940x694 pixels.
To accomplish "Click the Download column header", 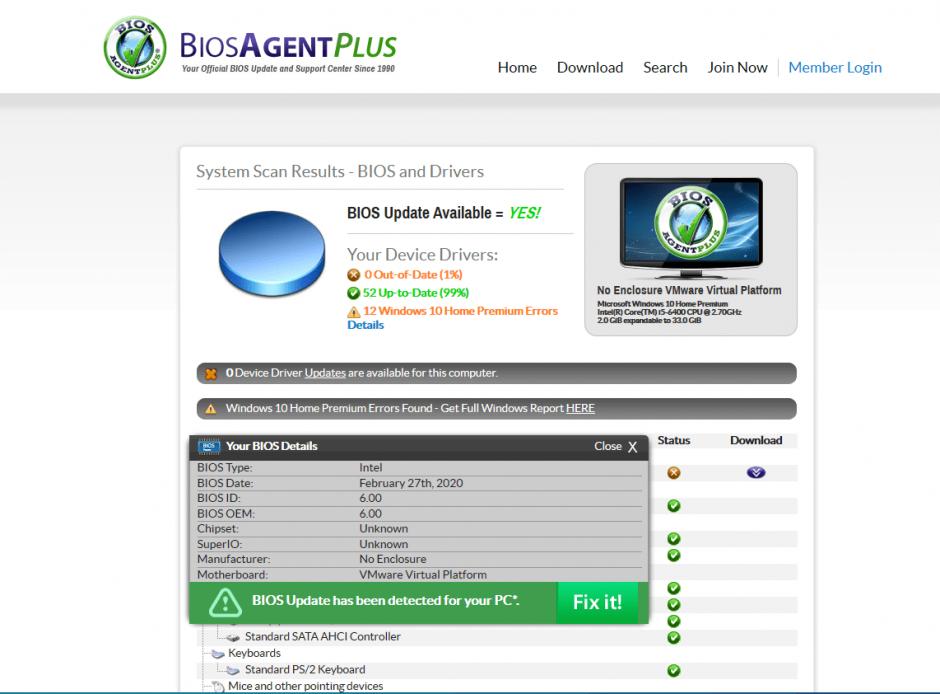I will click(756, 440).
